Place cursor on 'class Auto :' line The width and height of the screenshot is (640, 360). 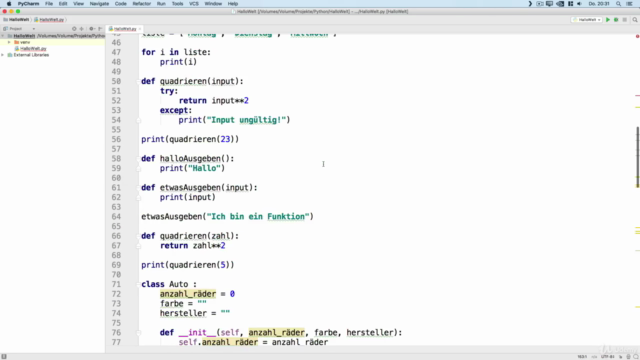pos(169,284)
